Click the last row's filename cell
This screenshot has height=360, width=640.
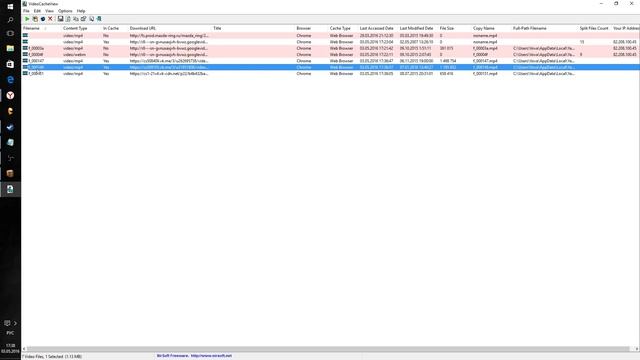(36, 73)
